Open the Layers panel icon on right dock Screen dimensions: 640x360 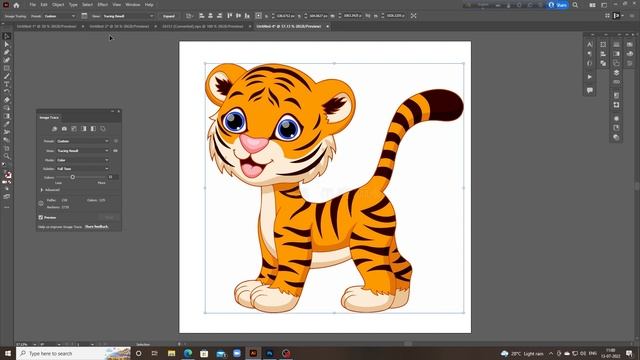click(x=616, y=72)
